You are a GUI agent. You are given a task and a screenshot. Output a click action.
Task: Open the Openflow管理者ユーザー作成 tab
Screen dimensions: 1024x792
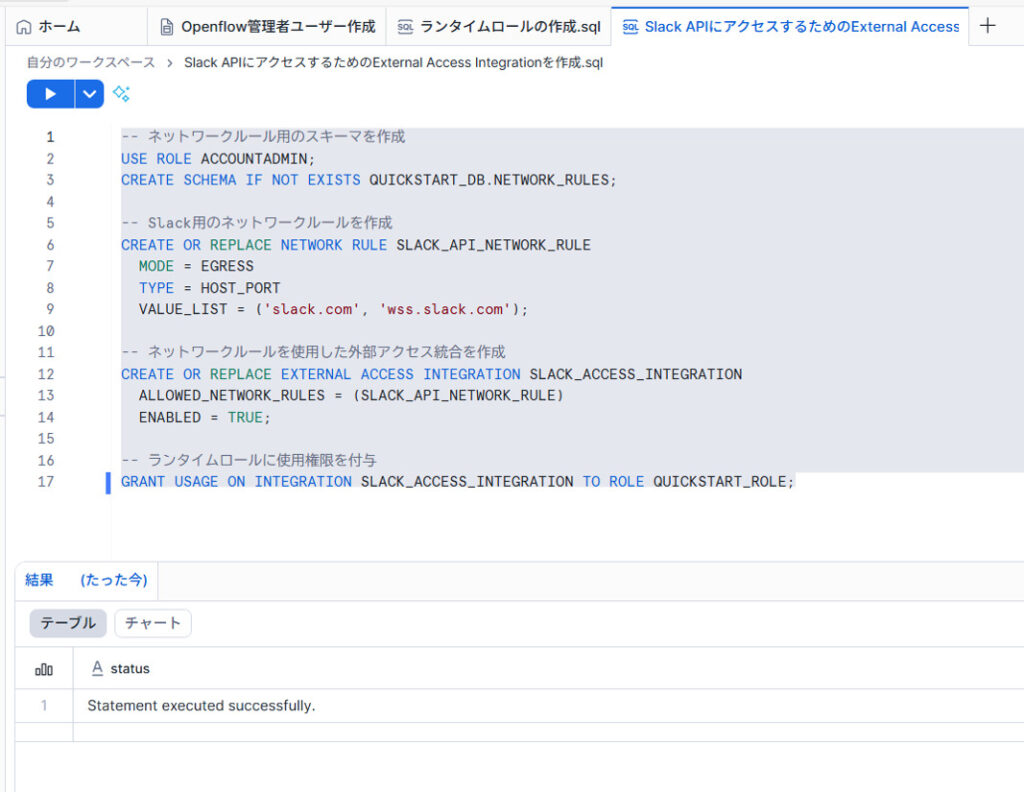[267, 27]
